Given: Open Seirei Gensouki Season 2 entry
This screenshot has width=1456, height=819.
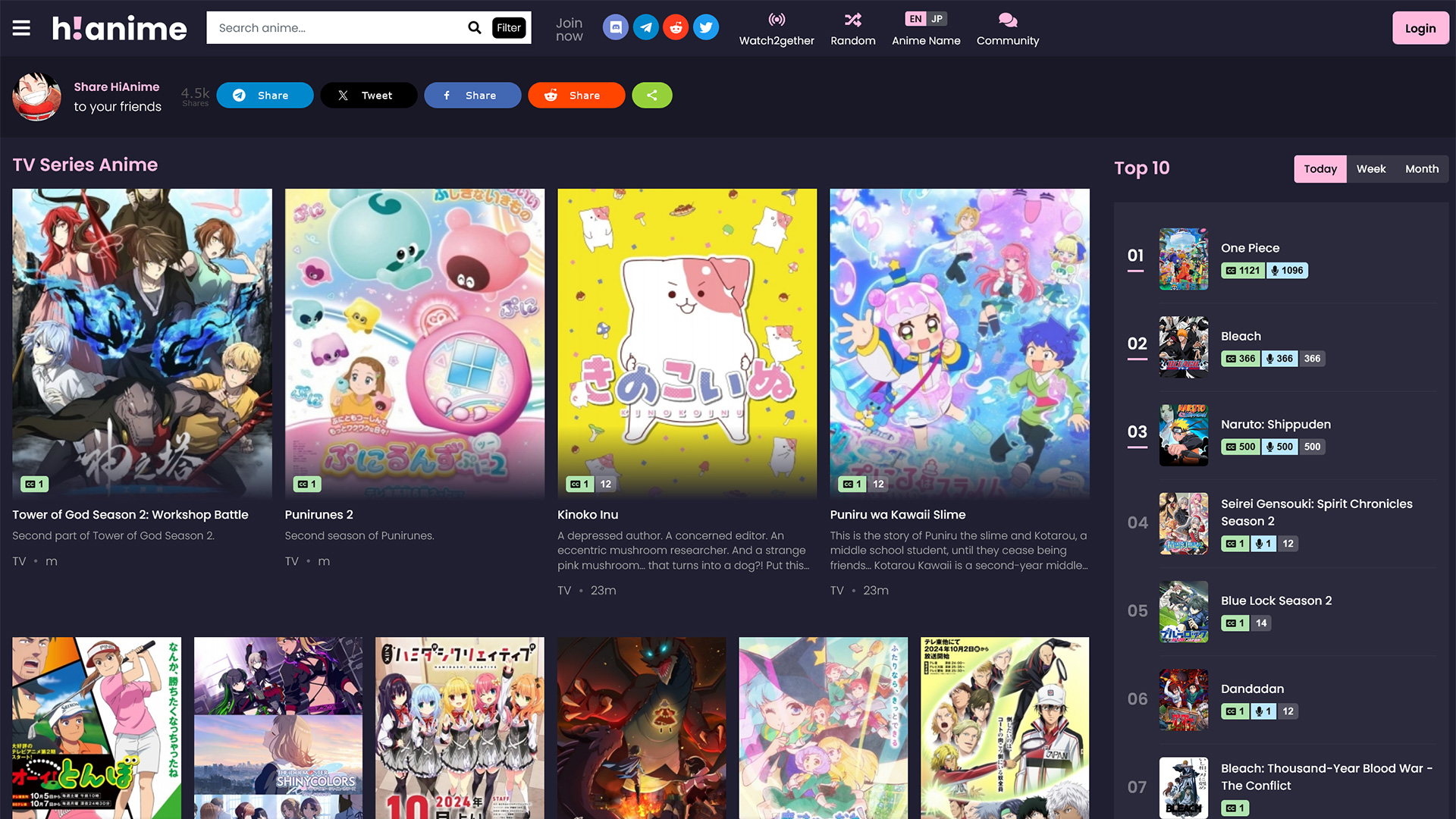Looking at the screenshot, I should click(1316, 513).
